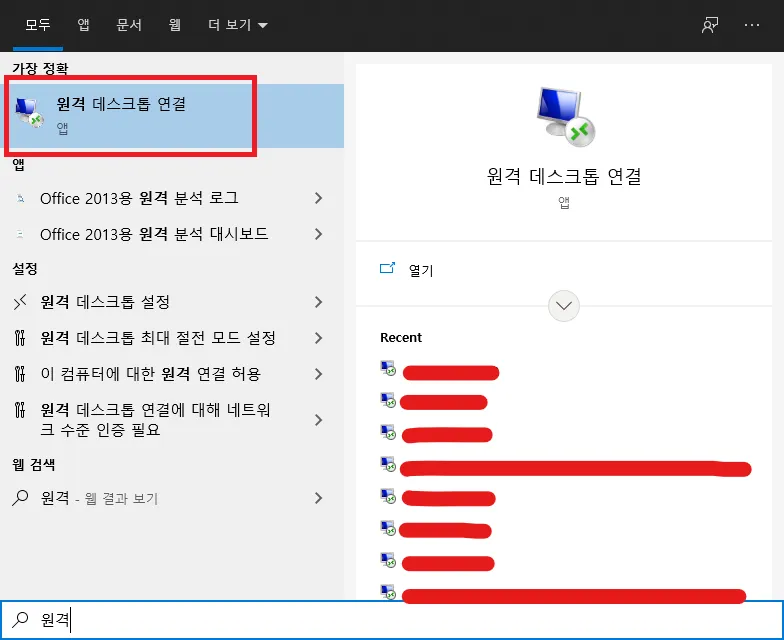This screenshot has width=784, height=640.
Task: Open the fourth Recent connection
Action: tap(566, 466)
